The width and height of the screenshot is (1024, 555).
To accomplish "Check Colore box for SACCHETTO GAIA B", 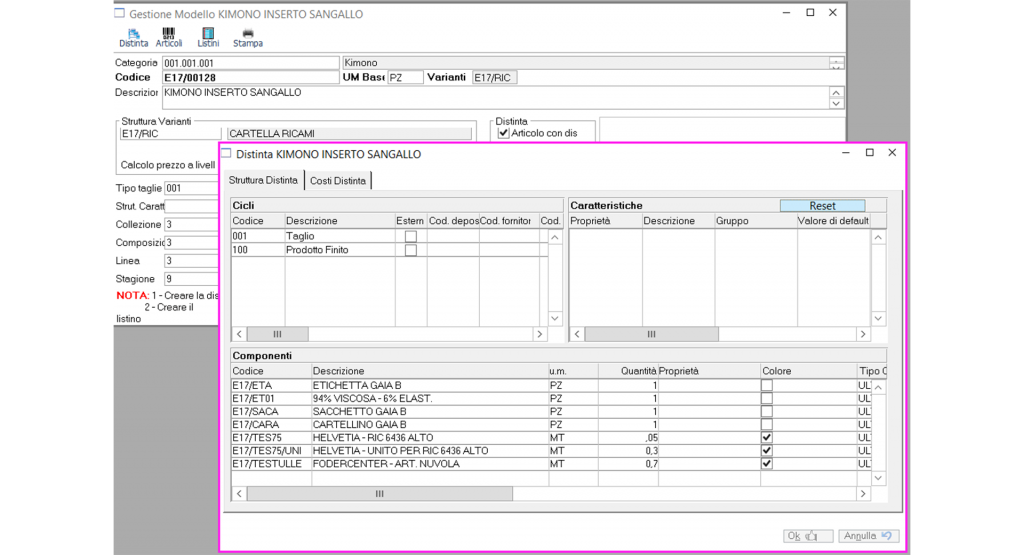I will pyautogui.click(x=767, y=411).
